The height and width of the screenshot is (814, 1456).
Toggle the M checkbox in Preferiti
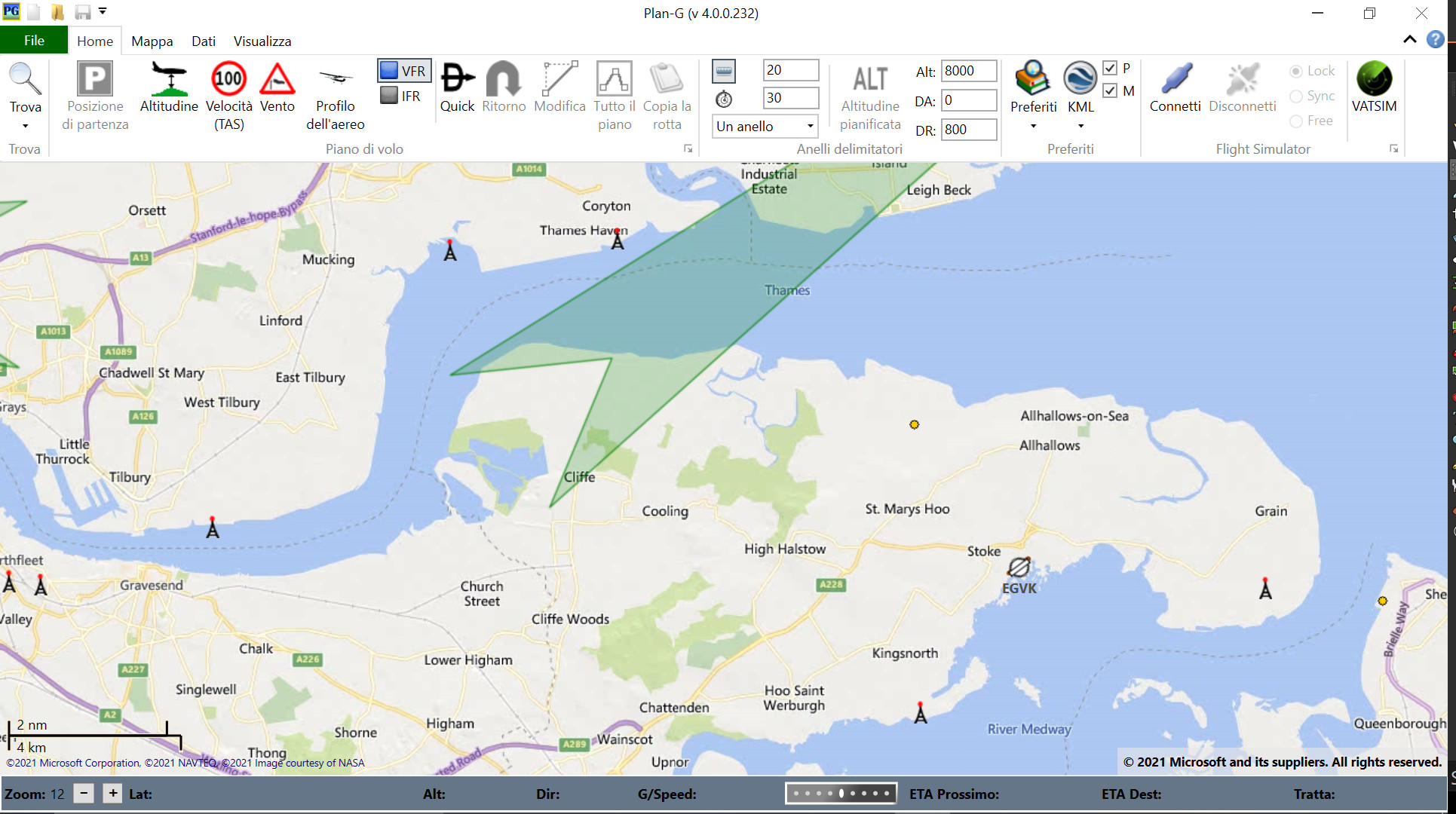coord(1110,91)
